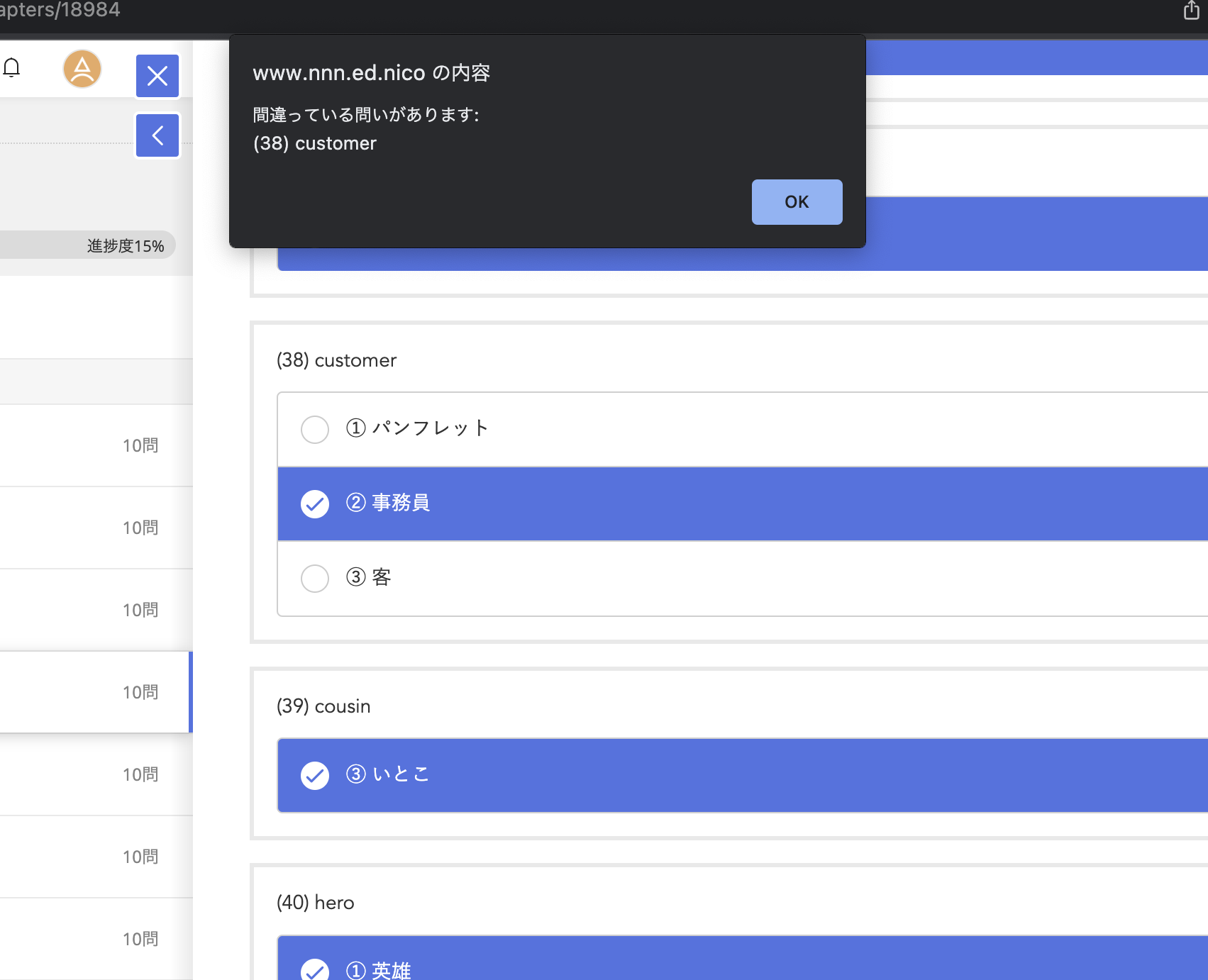Click the address field showing apters/18984
The width and height of the screenshot is (1208, 980).
[60, 10]
